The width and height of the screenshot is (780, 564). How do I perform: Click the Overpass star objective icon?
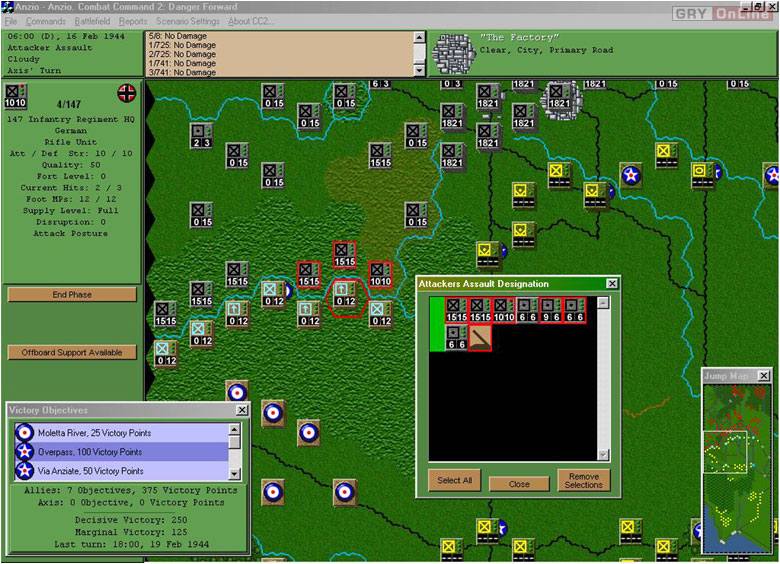click(x=24, y=452)
